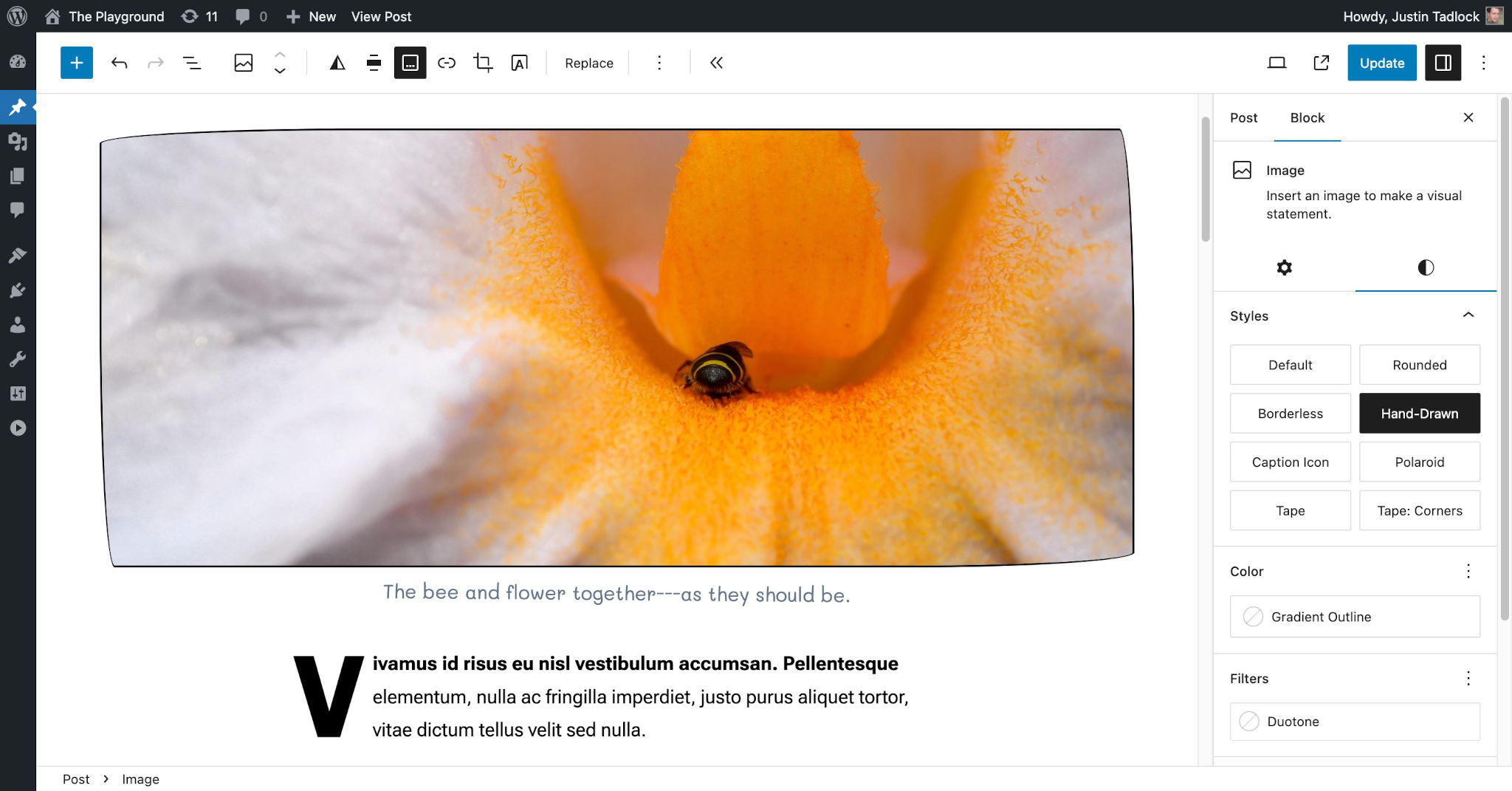The width and height of the screenshot is (1512, 791).
Task: Switch to the Post tab
Action: click(x=1243, y=117)
